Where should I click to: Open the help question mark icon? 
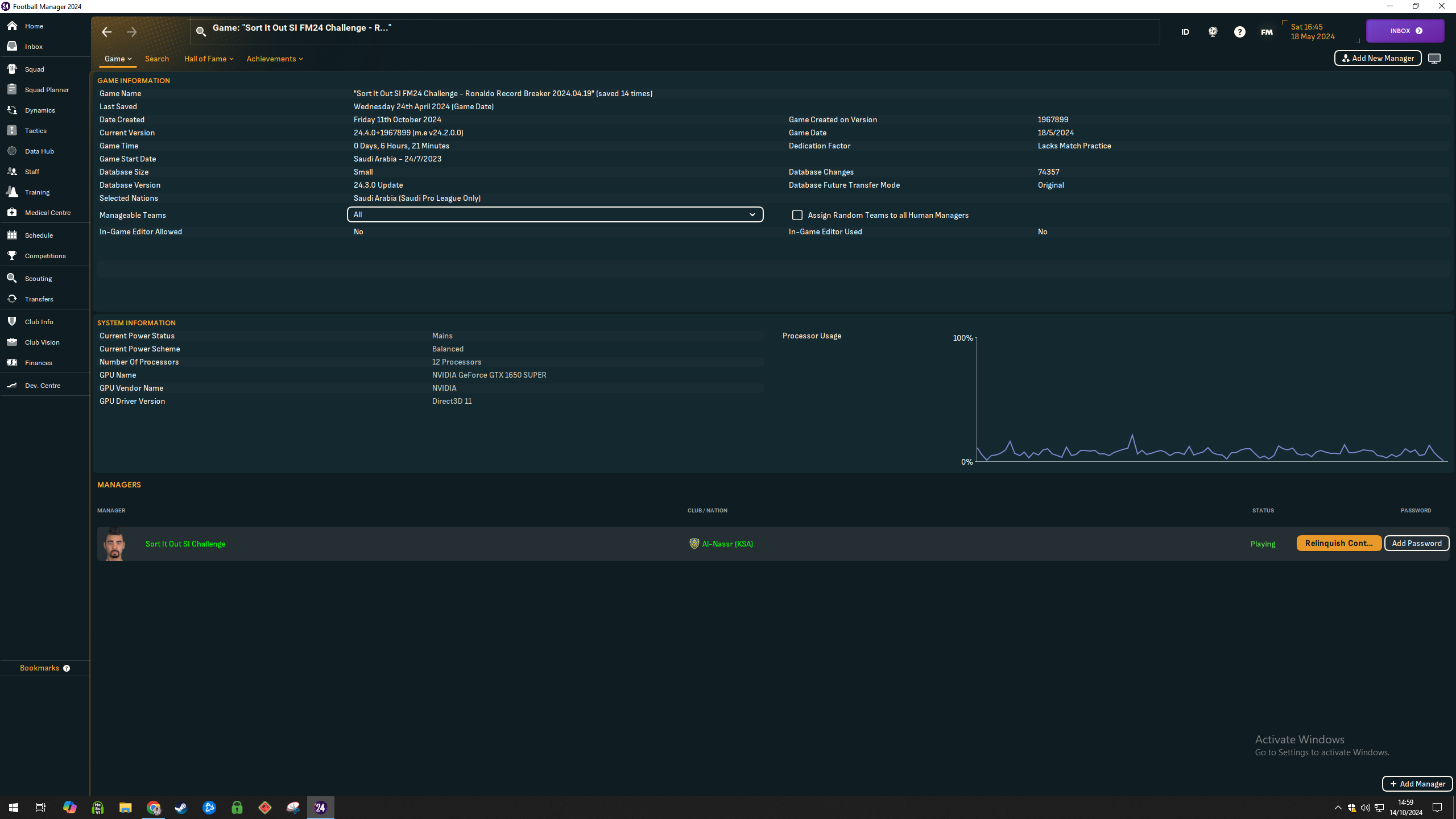(1240, 32)
